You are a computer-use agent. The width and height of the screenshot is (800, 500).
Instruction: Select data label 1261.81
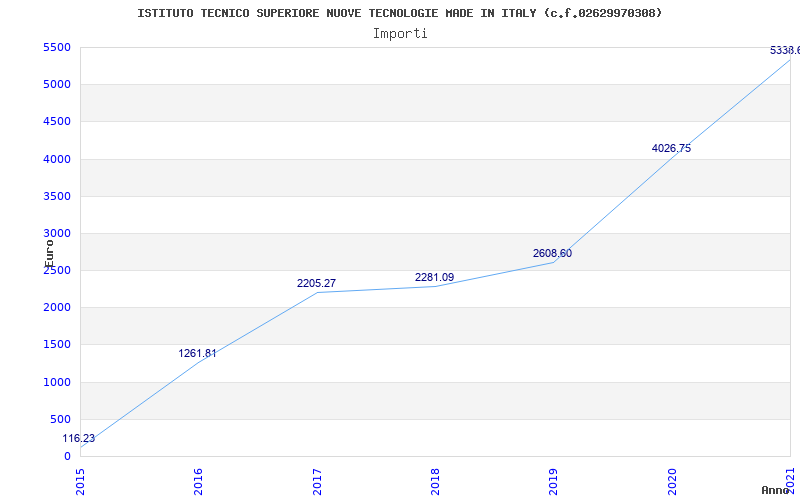click(197, 353)
